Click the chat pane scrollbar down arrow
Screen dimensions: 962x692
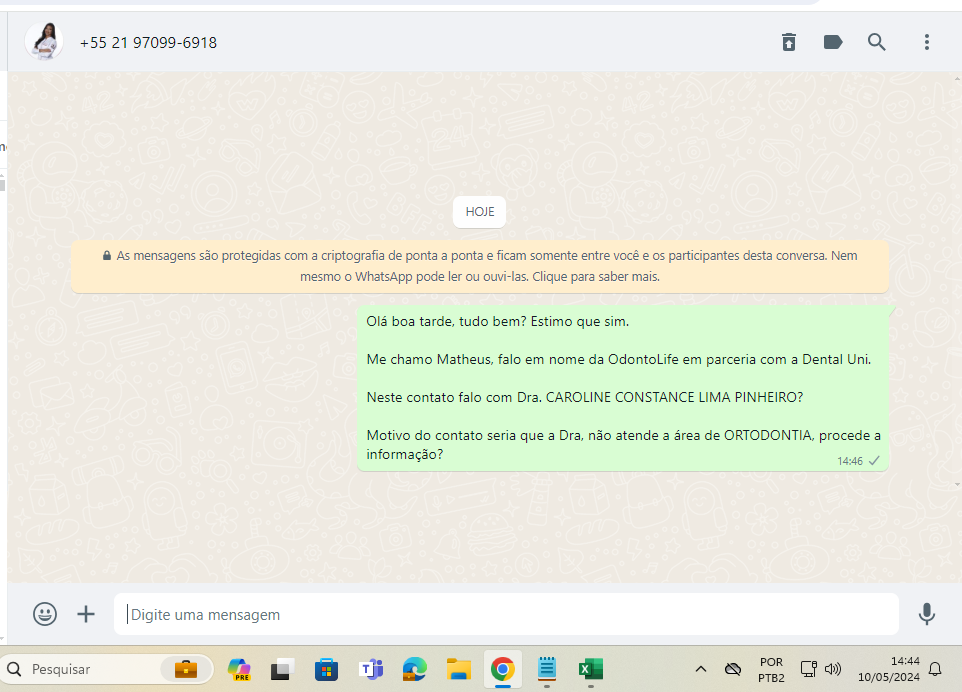957,485
